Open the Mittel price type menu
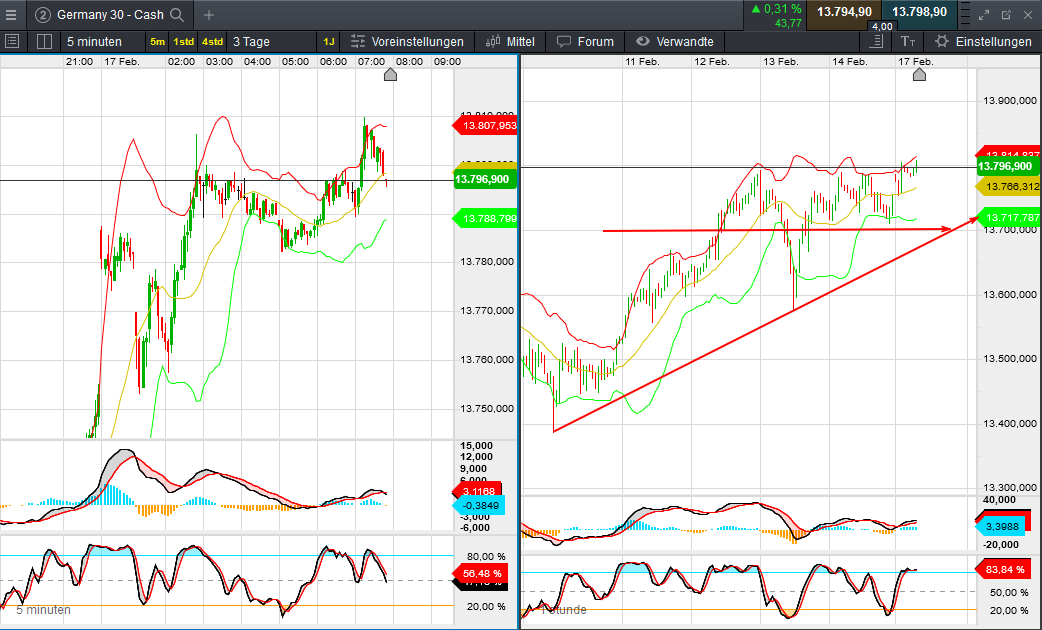Viewport: 1042px width, 630px height. [510, 42]
